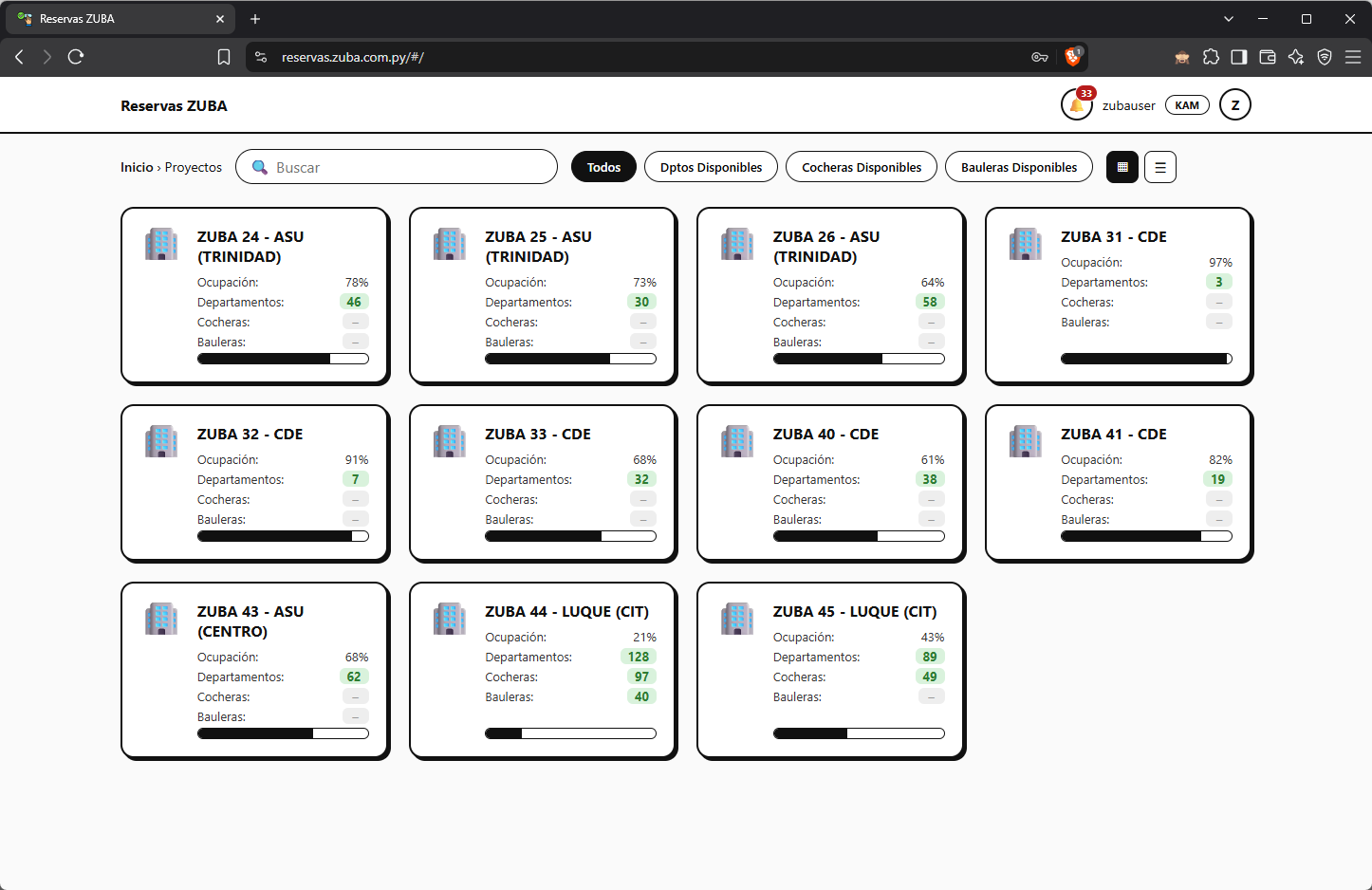The image size is (1372, 890).
Task: Filter by Cocheras Disponibles
Action: (862, 167)
